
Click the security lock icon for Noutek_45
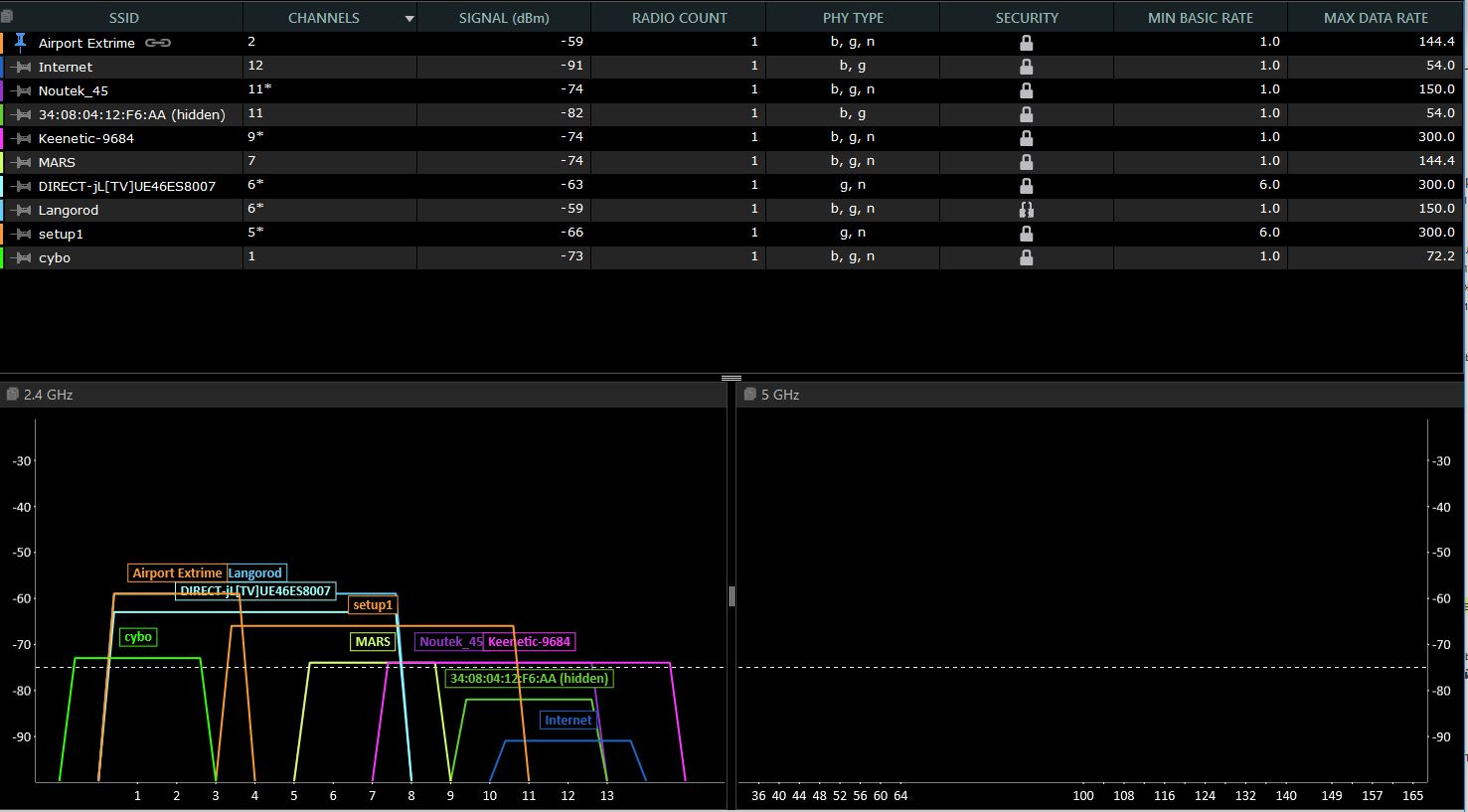pyautogui.click(x=1027, y=90)
